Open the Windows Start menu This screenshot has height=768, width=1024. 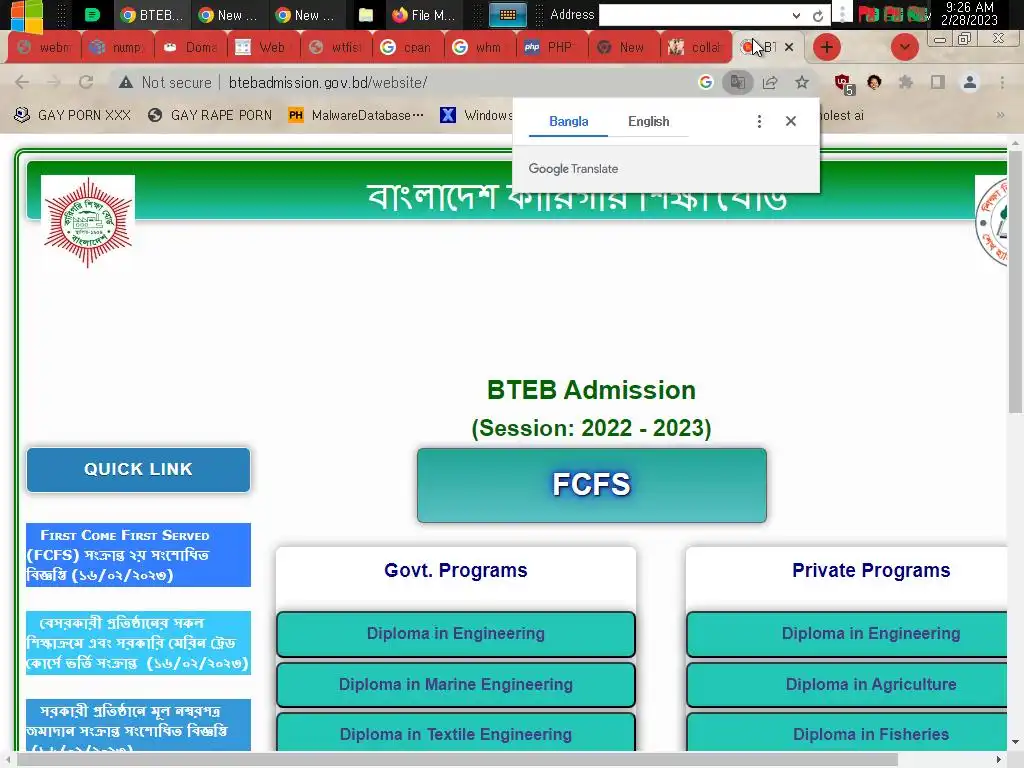26,14
